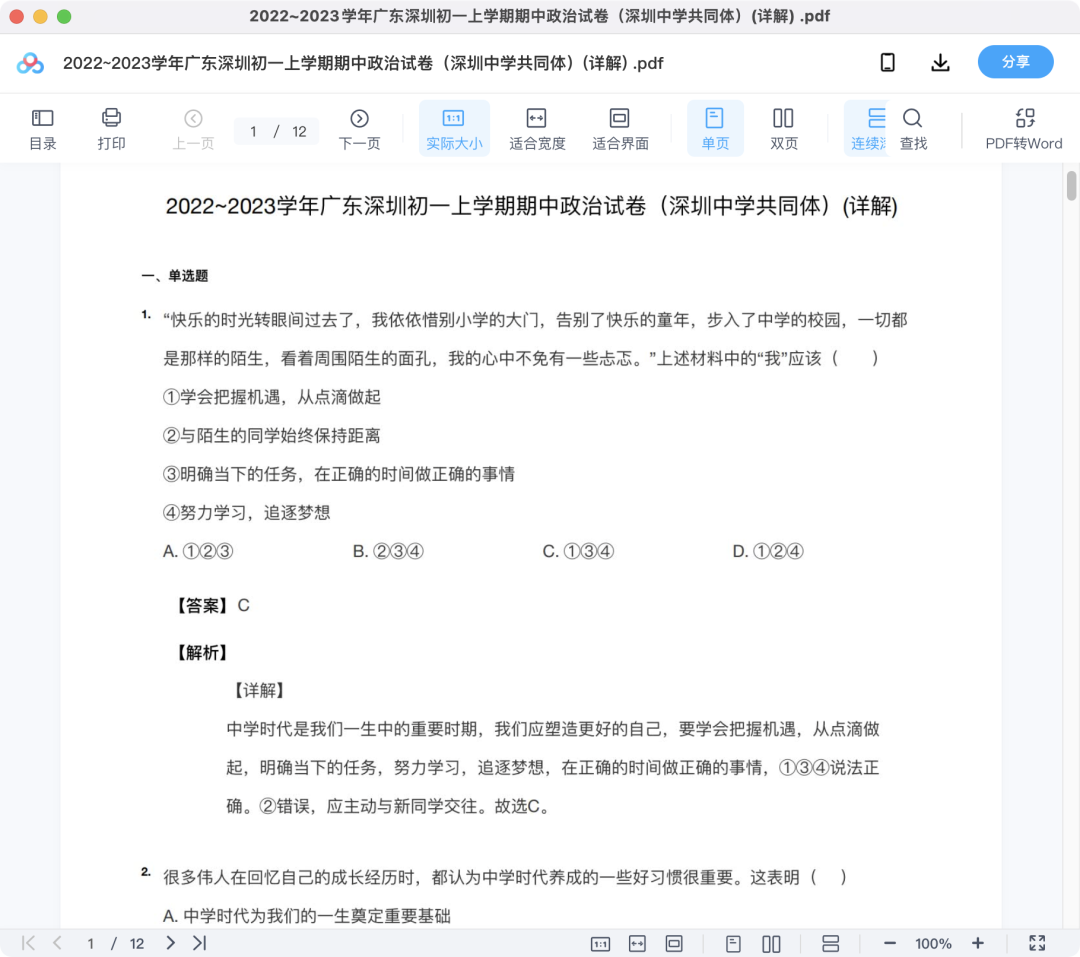
Task: Click bottom bar double page icon
Action: [771, 944]
